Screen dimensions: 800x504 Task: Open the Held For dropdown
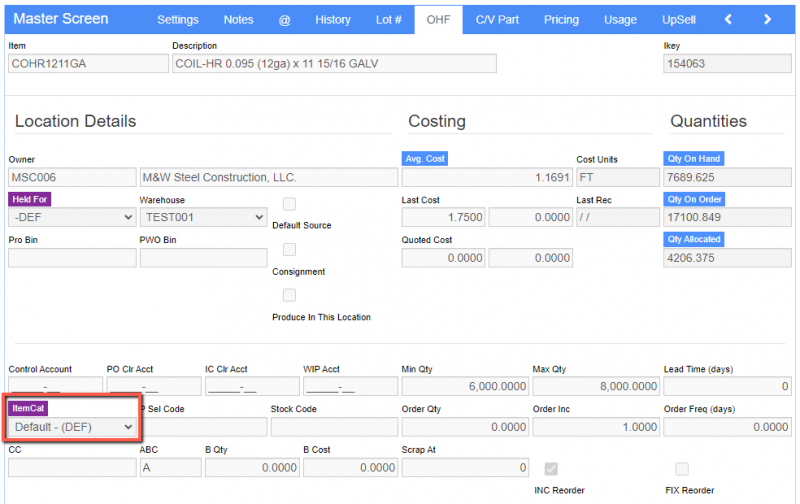[x=70, y=217]
